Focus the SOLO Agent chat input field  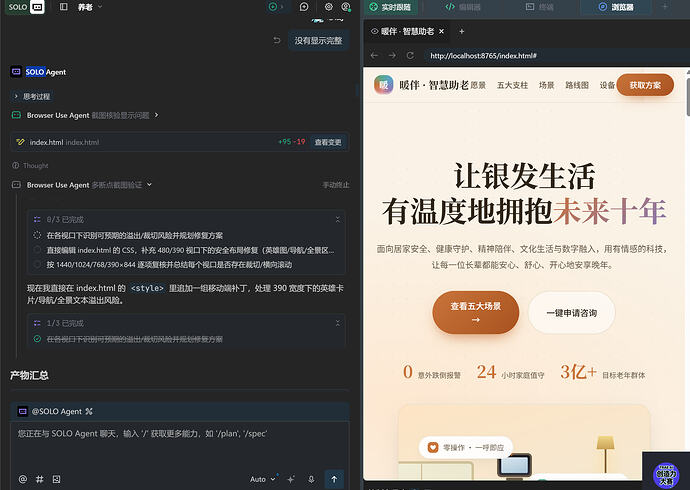(x=180, y=444)
